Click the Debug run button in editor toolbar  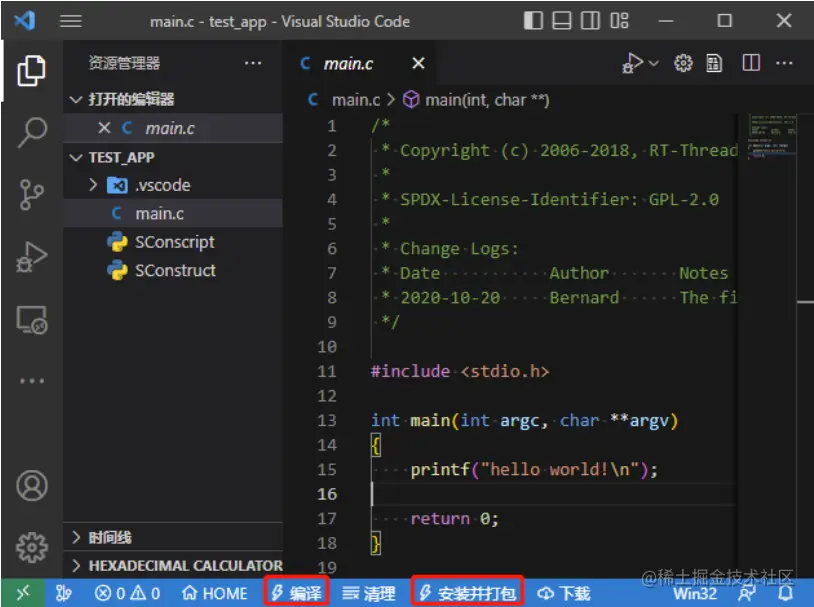(632, 63)
